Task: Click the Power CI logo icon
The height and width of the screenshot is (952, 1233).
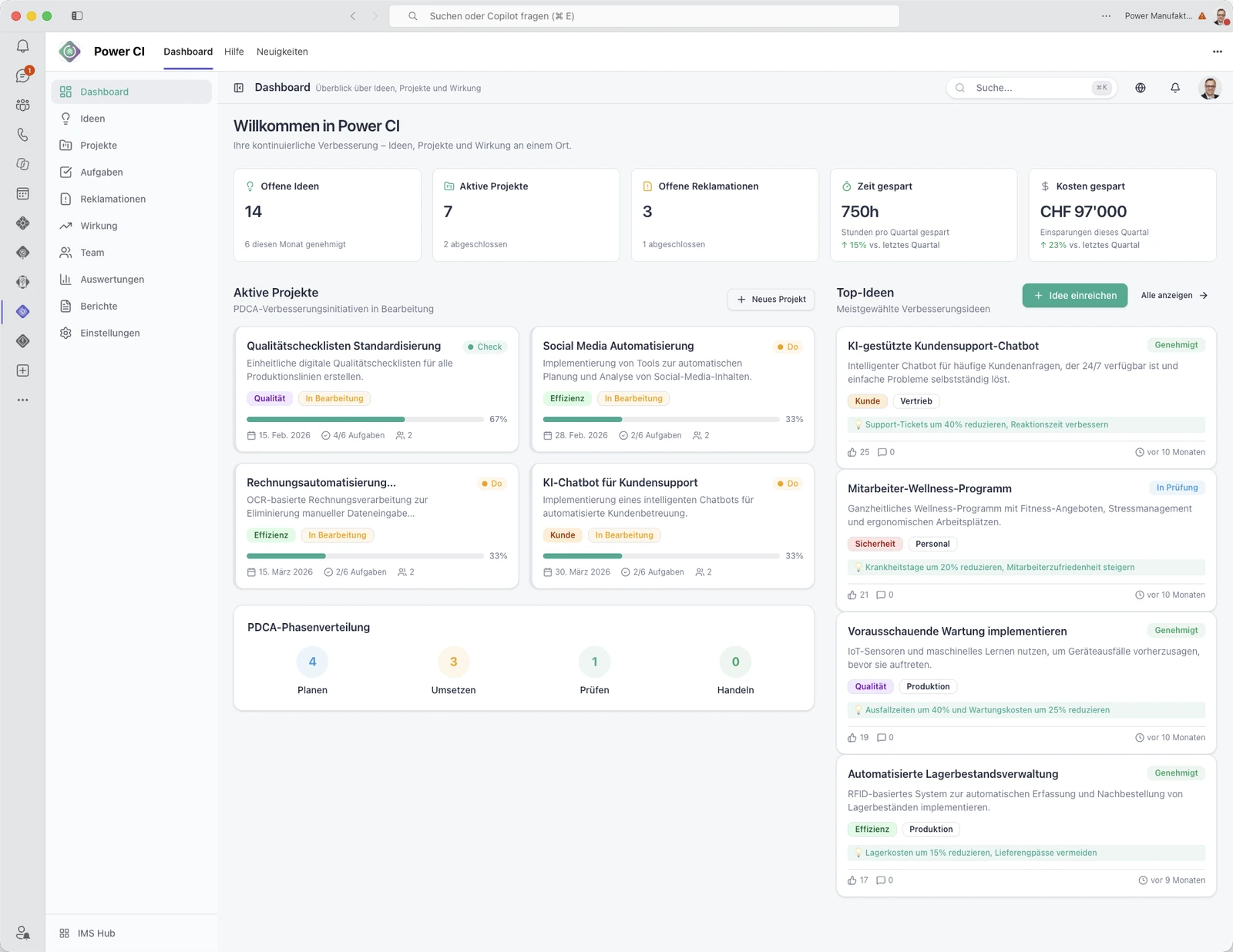Action: (x=70, y=52)
